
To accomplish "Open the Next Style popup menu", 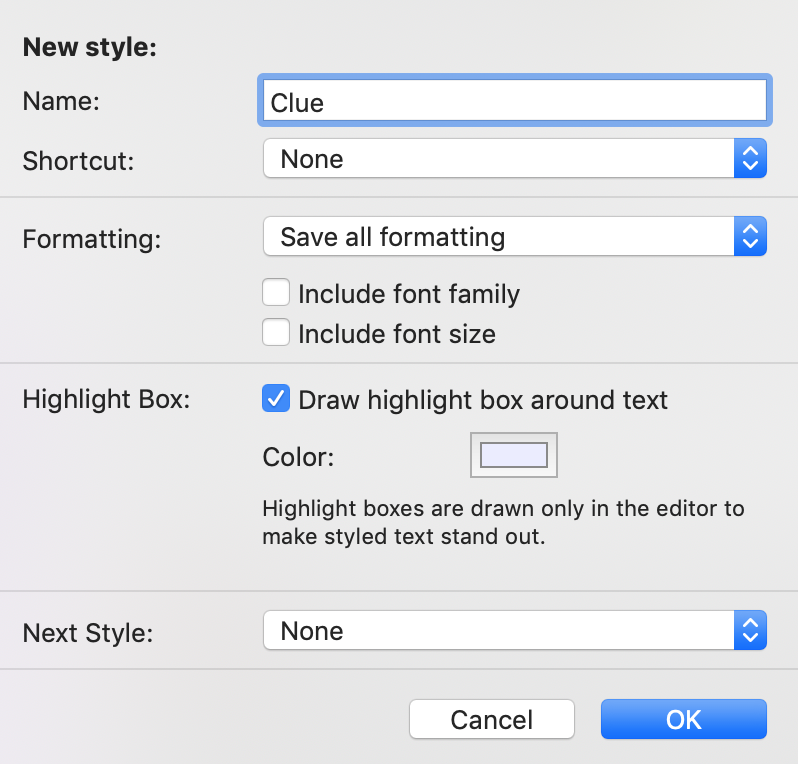I will click(x=515, y=630).
